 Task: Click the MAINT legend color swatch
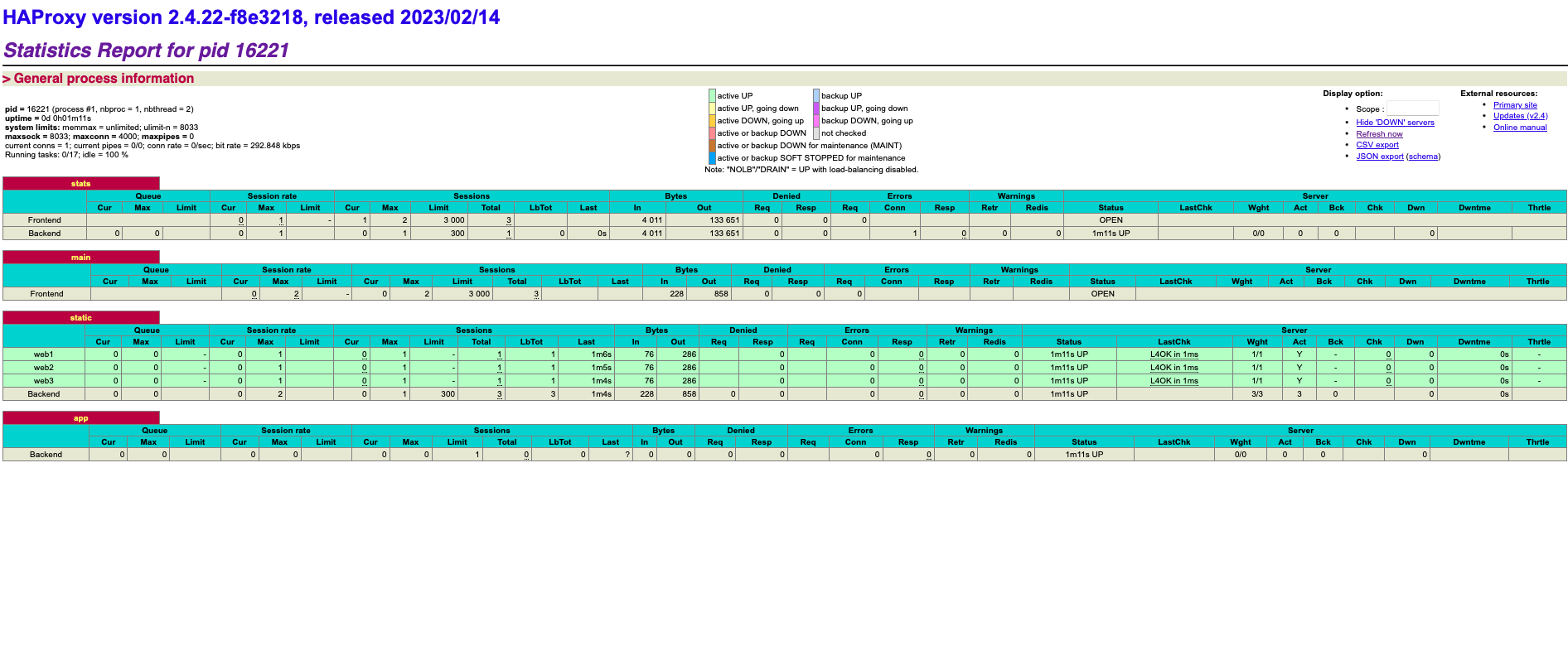click(x=712, y=146)
